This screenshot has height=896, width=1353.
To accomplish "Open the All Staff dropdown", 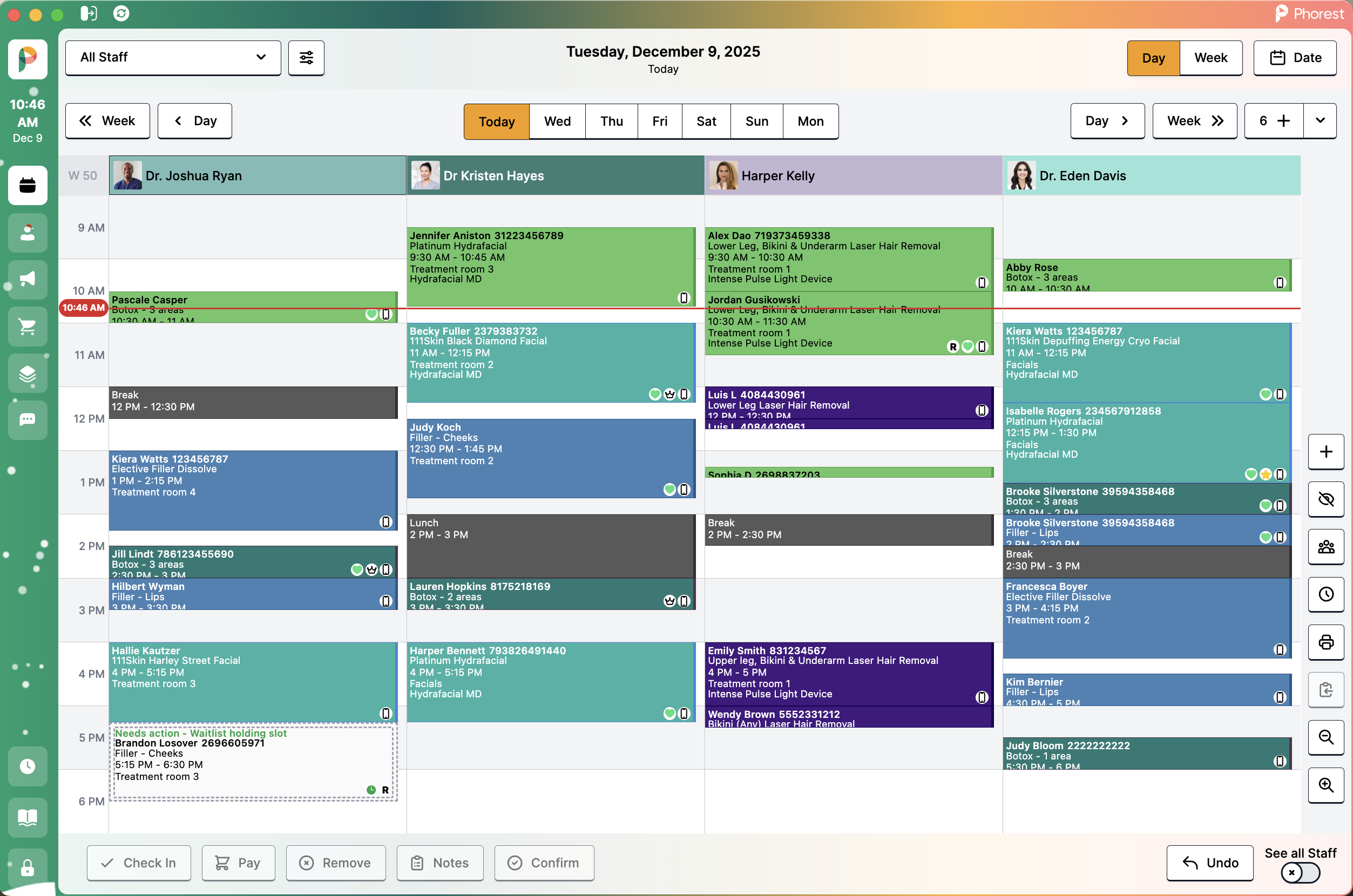I will pyautogui.click(x=173, y=58).
